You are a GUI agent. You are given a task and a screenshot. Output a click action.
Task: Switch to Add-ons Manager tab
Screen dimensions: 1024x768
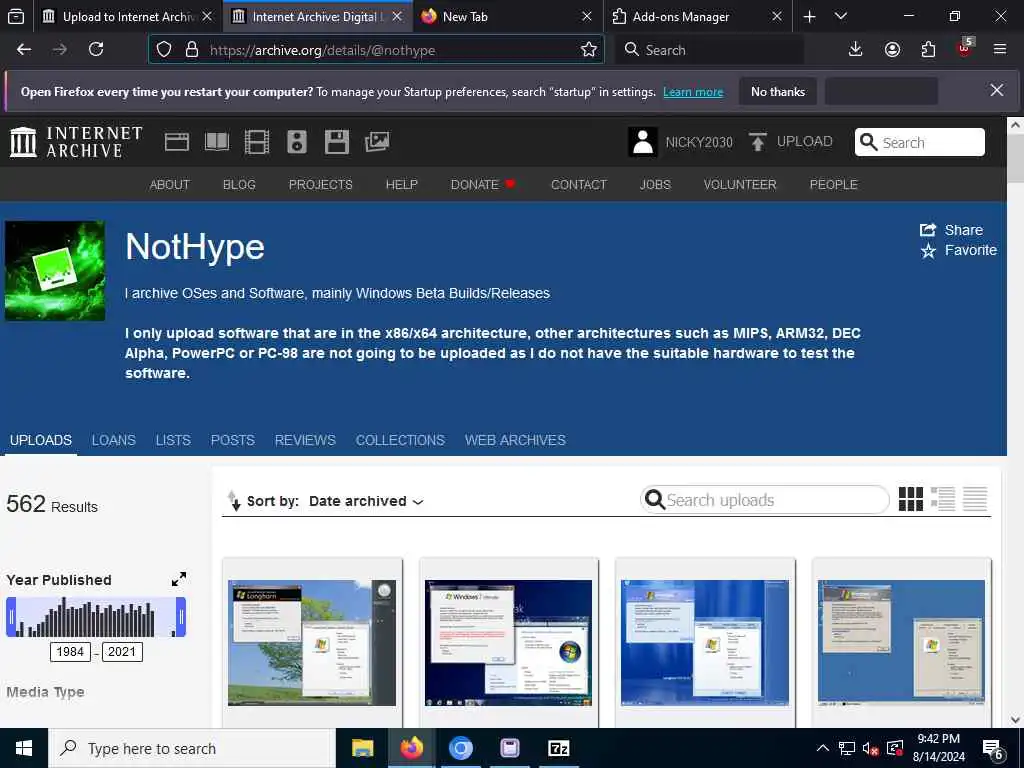(697, 16)
